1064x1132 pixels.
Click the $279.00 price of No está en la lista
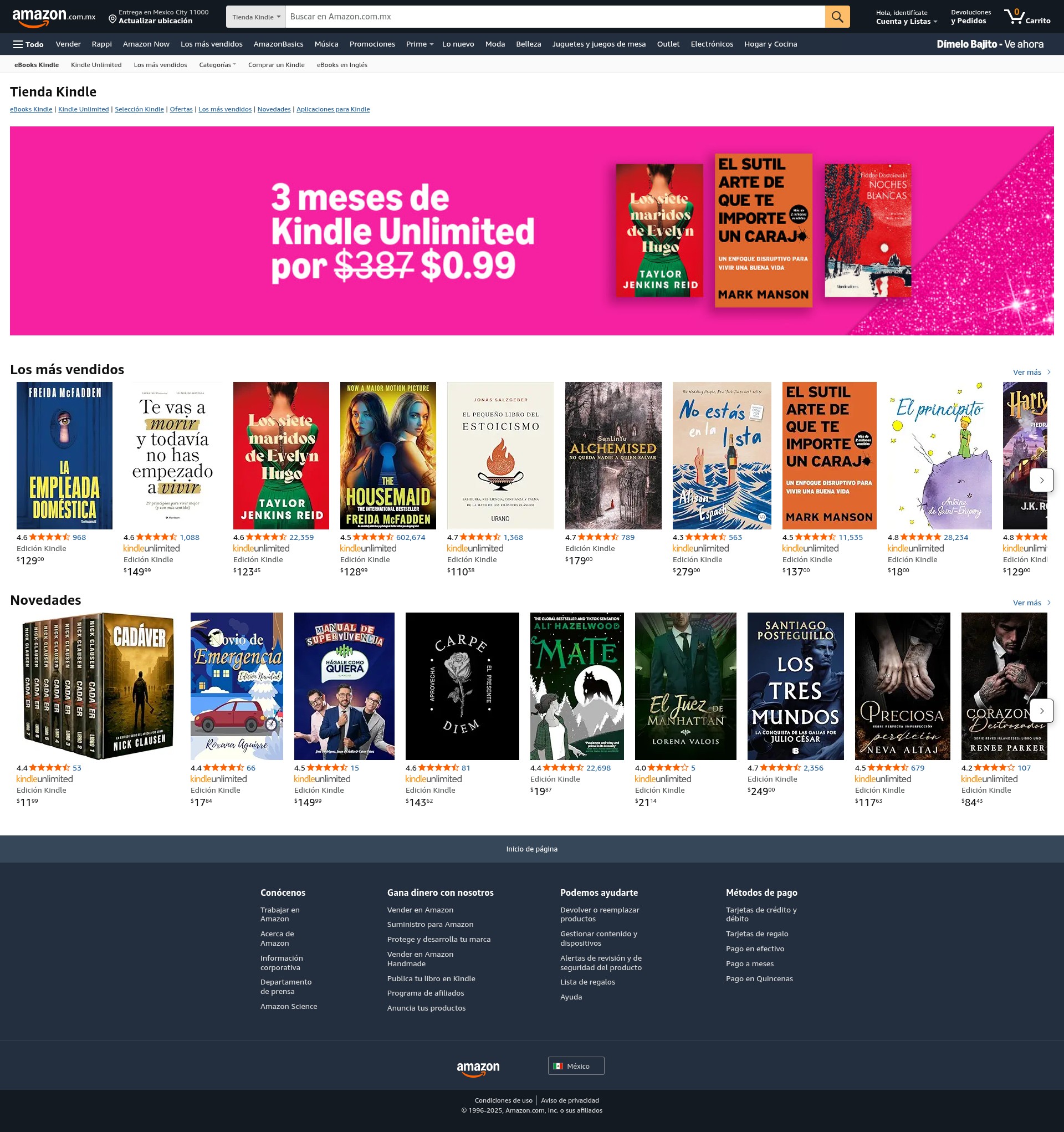(686, 571)
